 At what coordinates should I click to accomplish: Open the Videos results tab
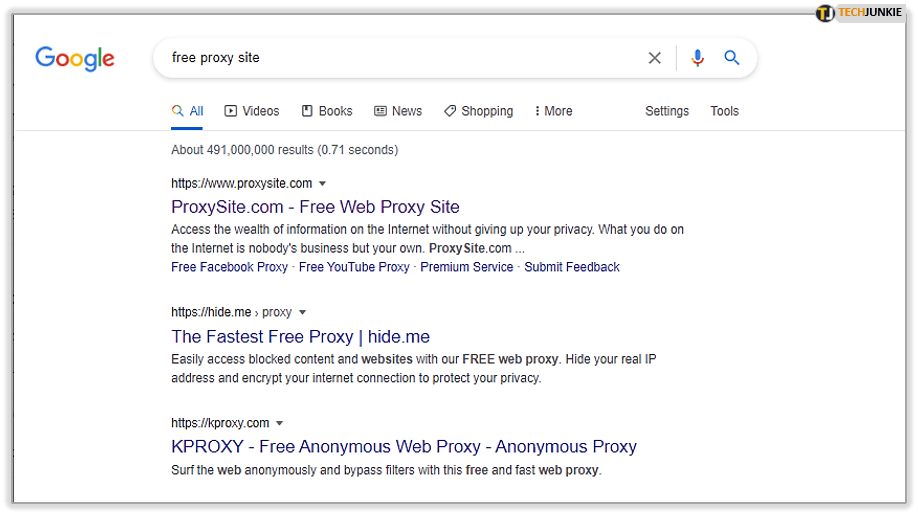(252, 111)
